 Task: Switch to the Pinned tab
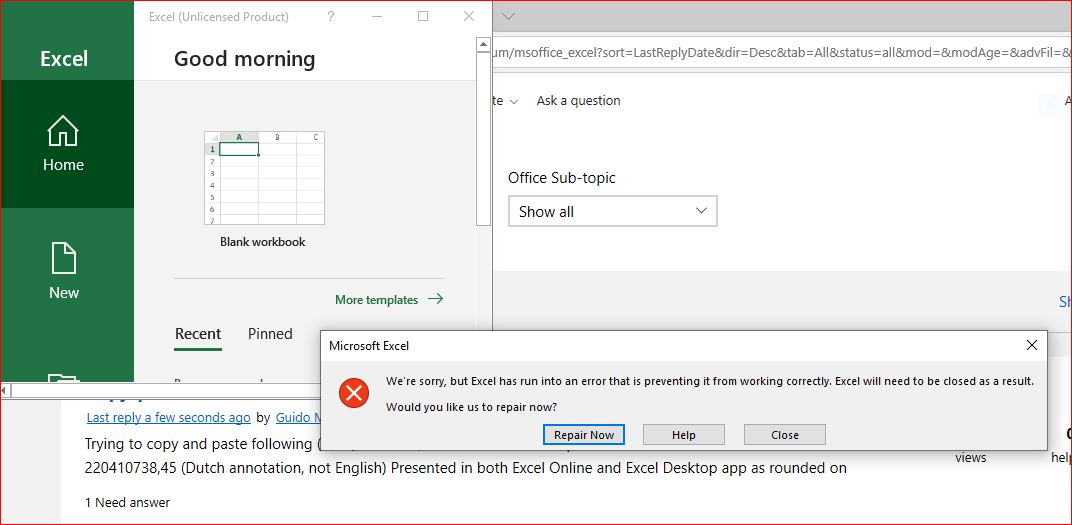click(x=270, y=334)
